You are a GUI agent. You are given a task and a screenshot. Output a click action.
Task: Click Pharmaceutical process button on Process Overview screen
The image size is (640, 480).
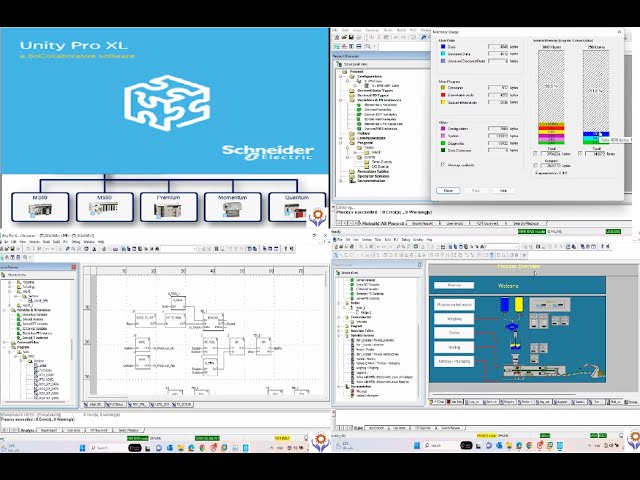(x=454, y=304)
